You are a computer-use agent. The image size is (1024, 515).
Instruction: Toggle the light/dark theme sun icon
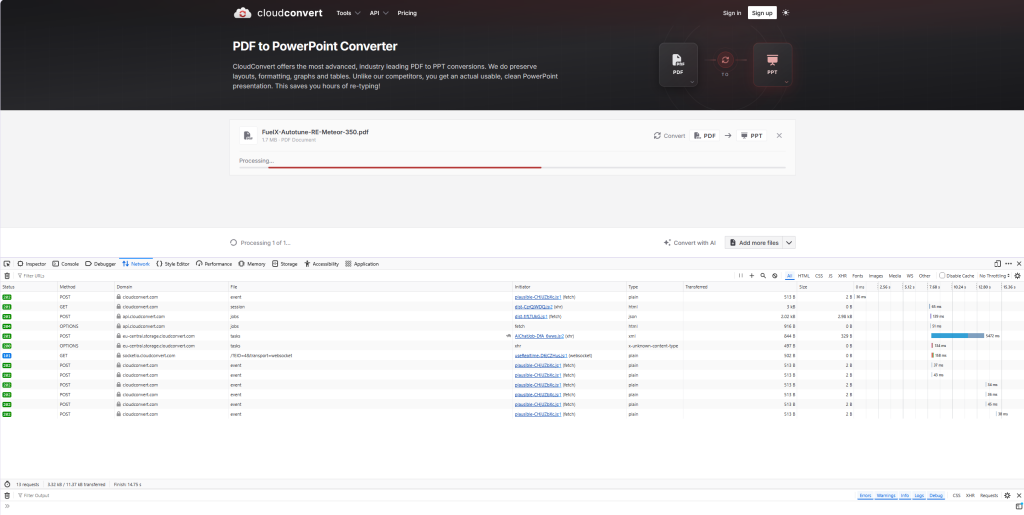(x=786, y=13)
